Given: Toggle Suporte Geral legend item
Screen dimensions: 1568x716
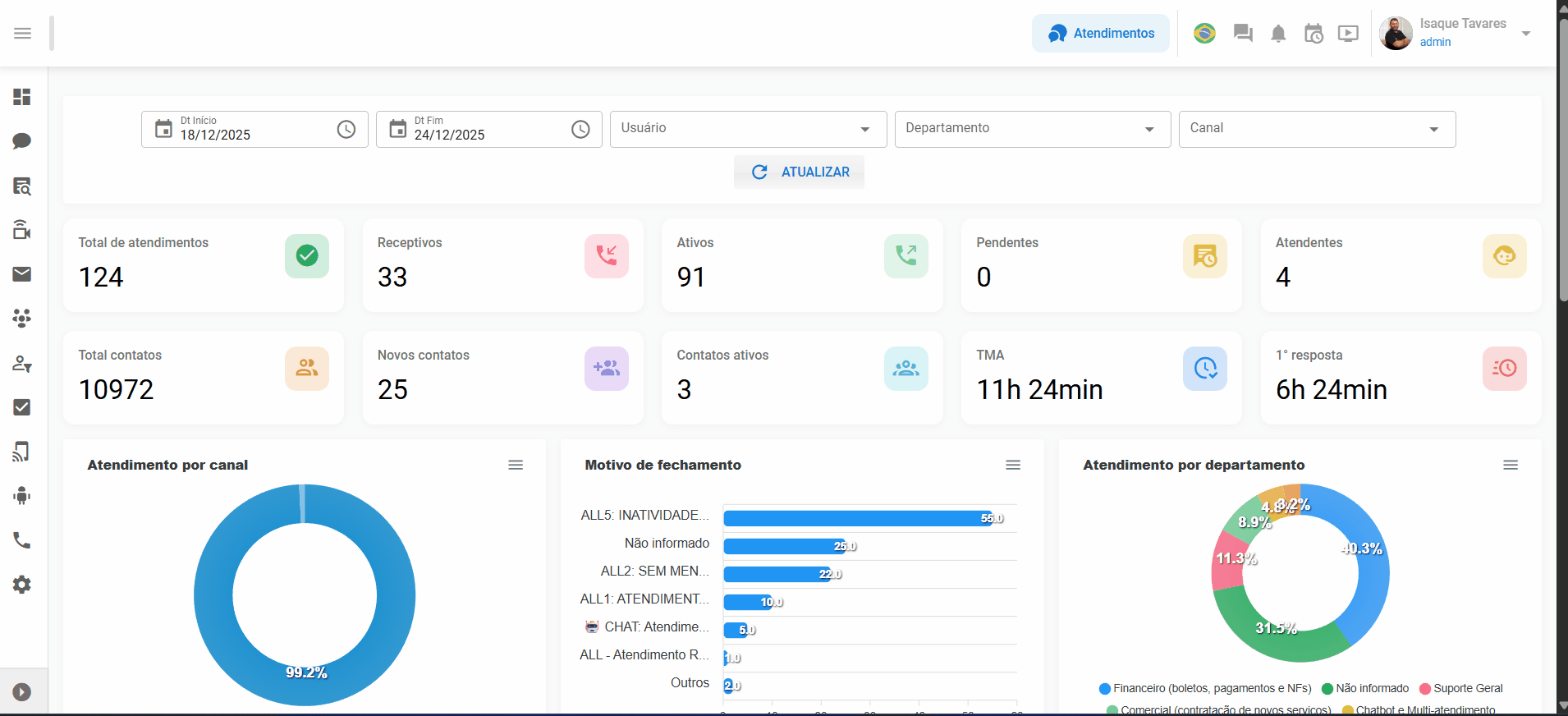Looking at the screenshot, I should pyautogui.click(x=1467, y=689).
